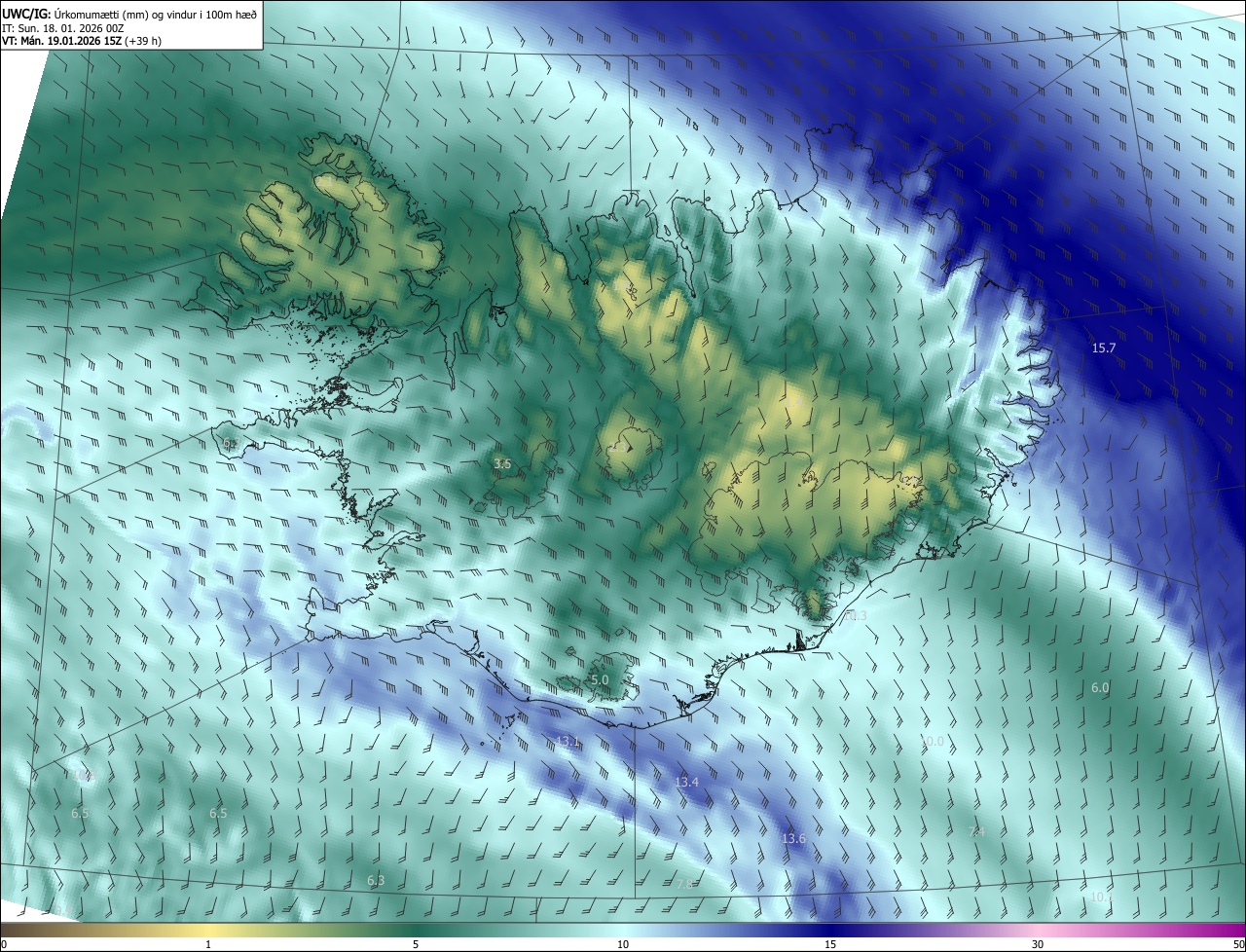The width and height of the screenshot is (1246, 952).
Task: Click the 13.1 value south of Iceland
Action: 568,742
